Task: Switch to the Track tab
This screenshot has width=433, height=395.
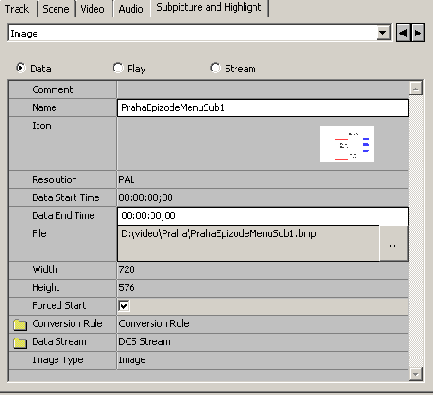Action: [x=17, y=9]
